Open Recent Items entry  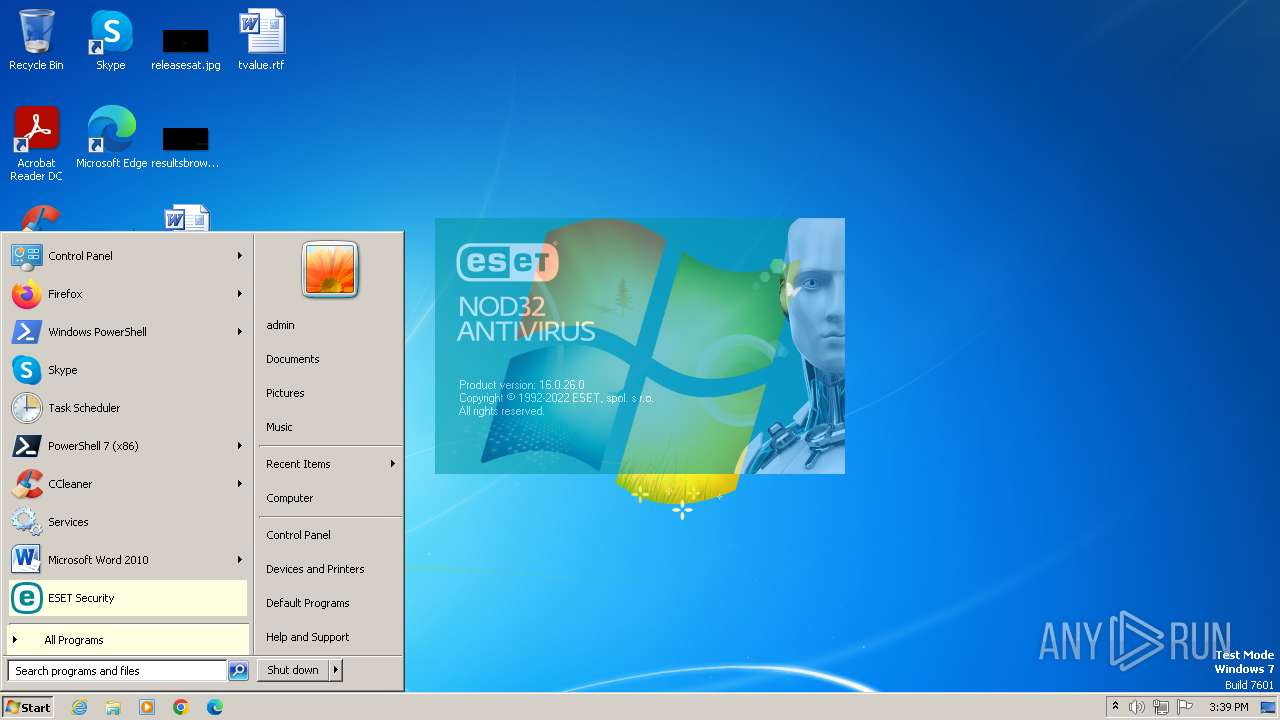(330, 464)
